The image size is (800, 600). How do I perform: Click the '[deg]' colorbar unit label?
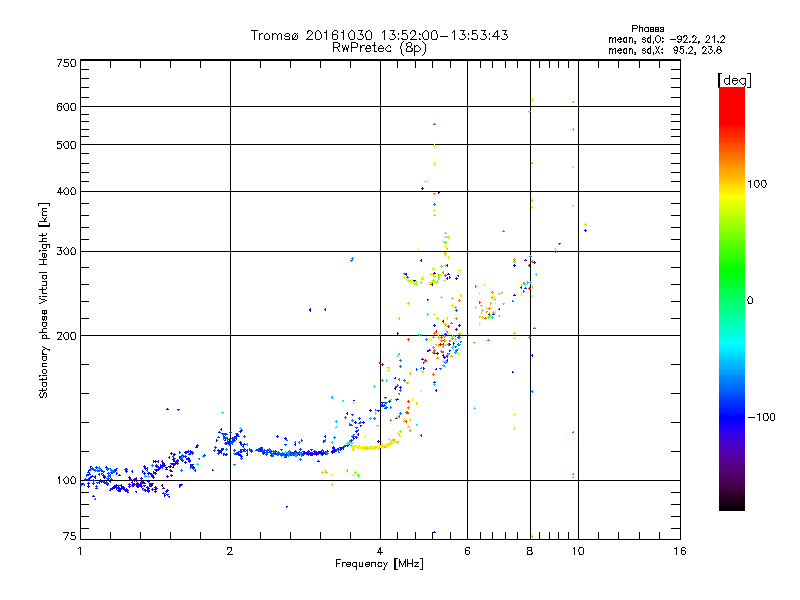point(734,80)
